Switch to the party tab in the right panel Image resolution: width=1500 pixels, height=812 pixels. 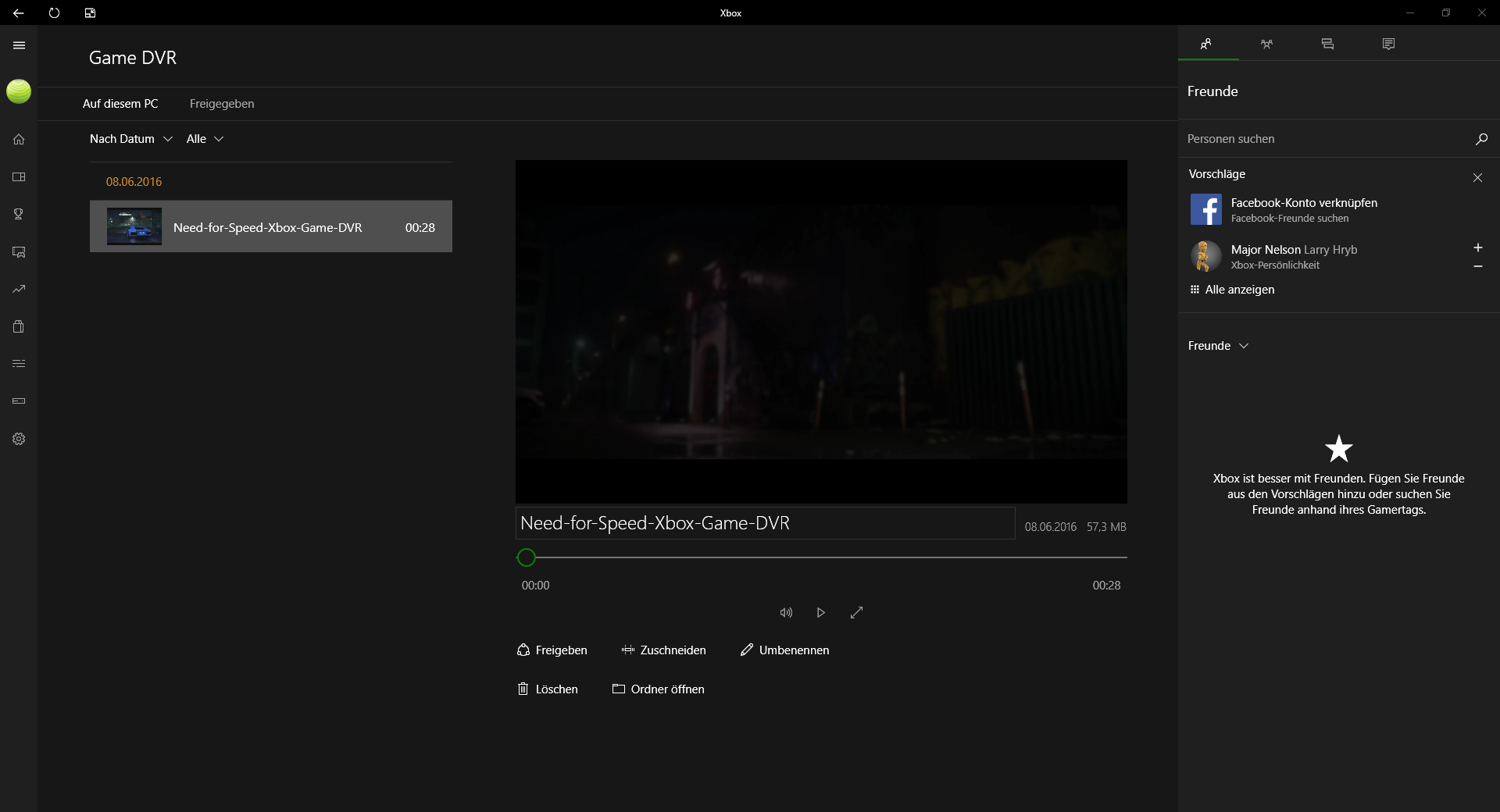pos(1266,44)
